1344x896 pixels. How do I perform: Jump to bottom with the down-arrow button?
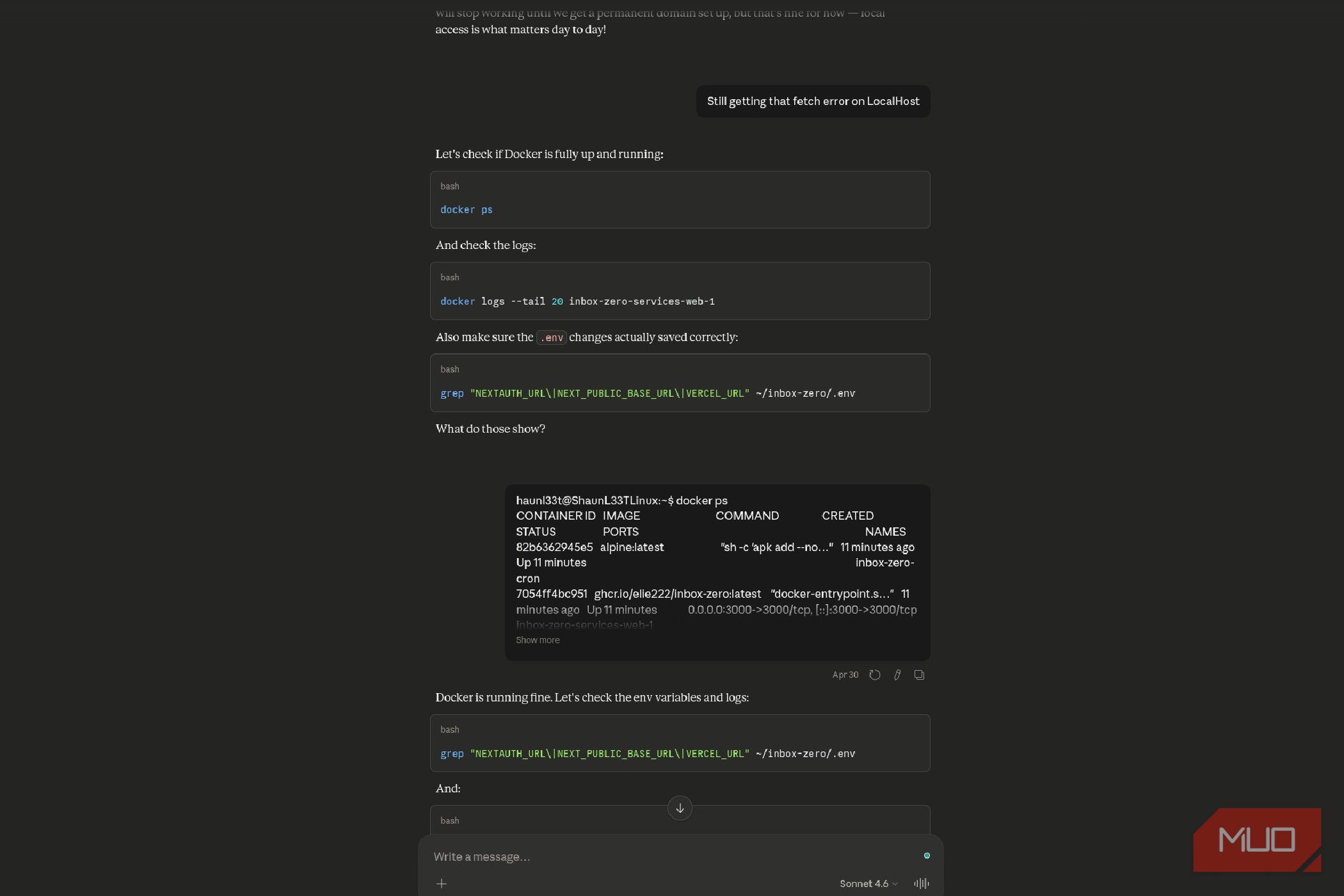[x=680, y=808]
